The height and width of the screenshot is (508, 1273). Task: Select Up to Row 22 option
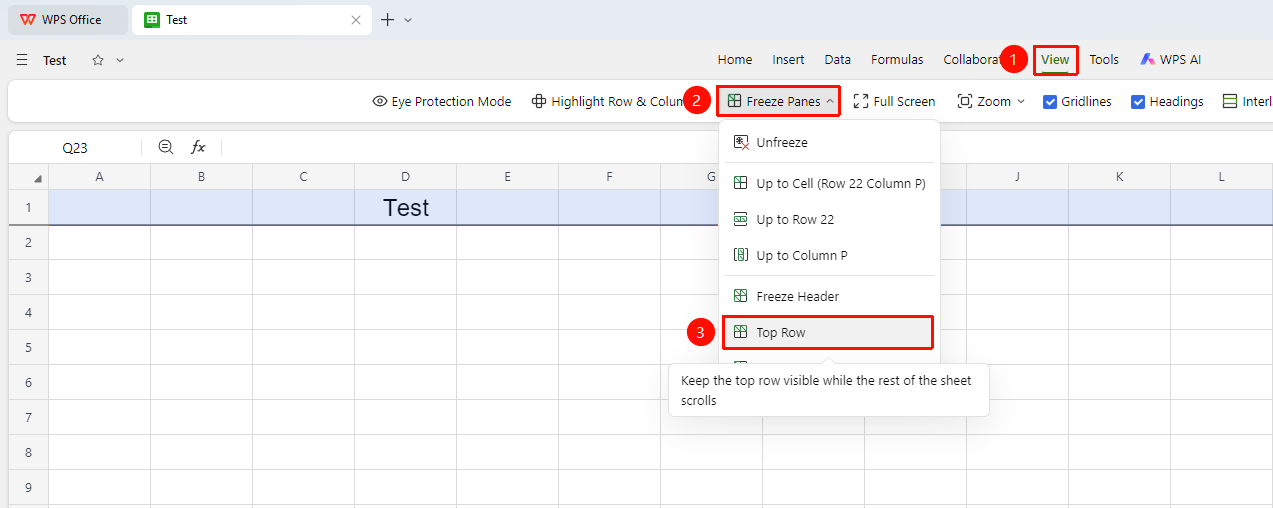point(829,220)
